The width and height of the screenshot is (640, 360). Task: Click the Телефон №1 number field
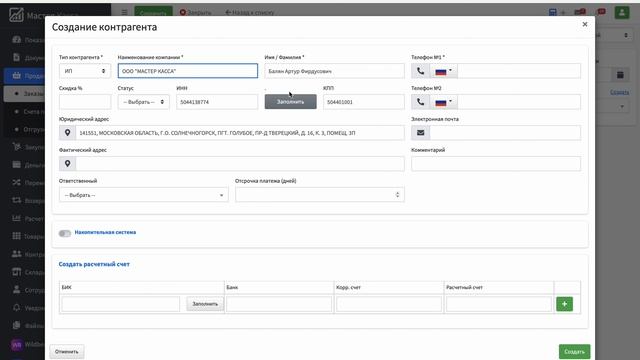pyautogui.click(x=519, y=71)
